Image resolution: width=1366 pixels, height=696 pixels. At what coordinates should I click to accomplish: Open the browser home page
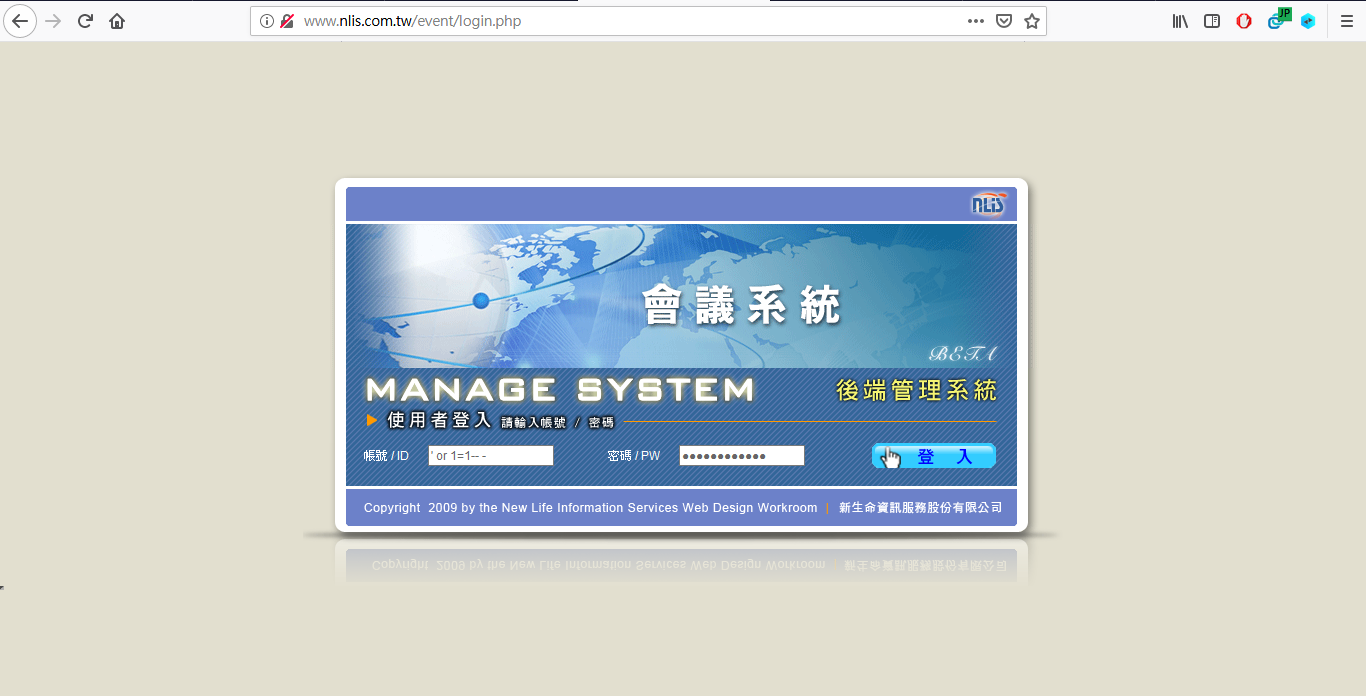[117, 21]
